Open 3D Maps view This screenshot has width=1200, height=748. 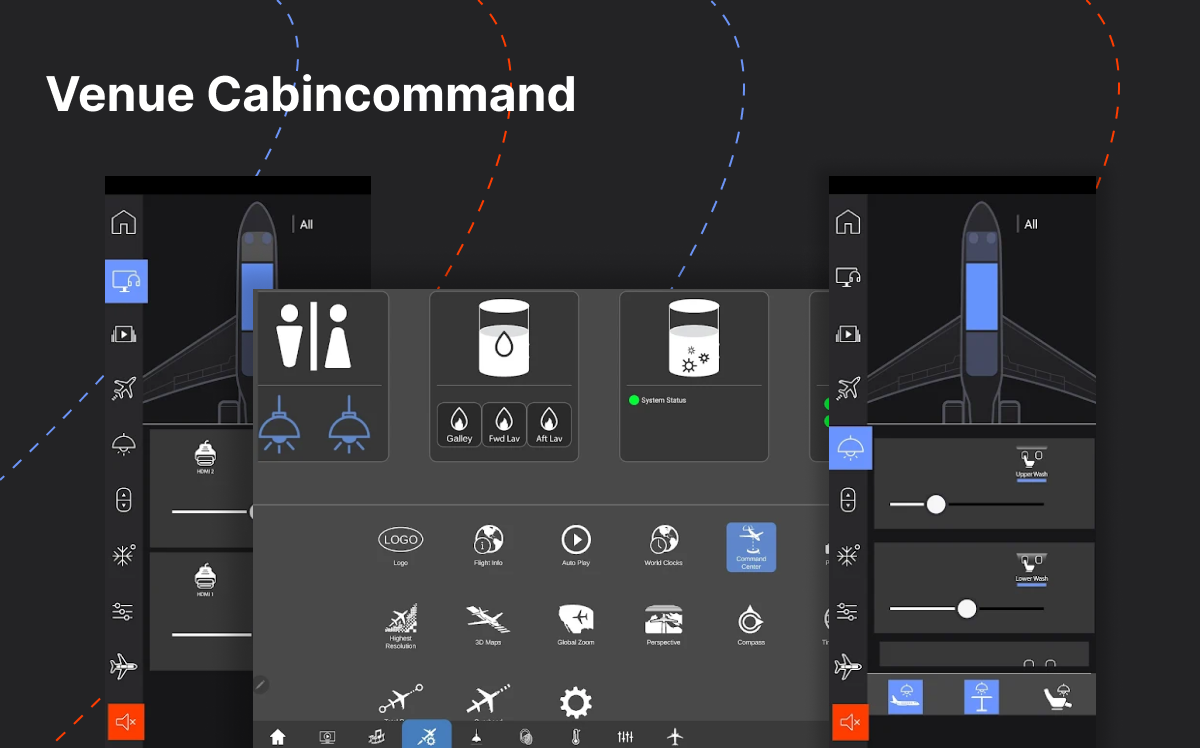(488, 620)
